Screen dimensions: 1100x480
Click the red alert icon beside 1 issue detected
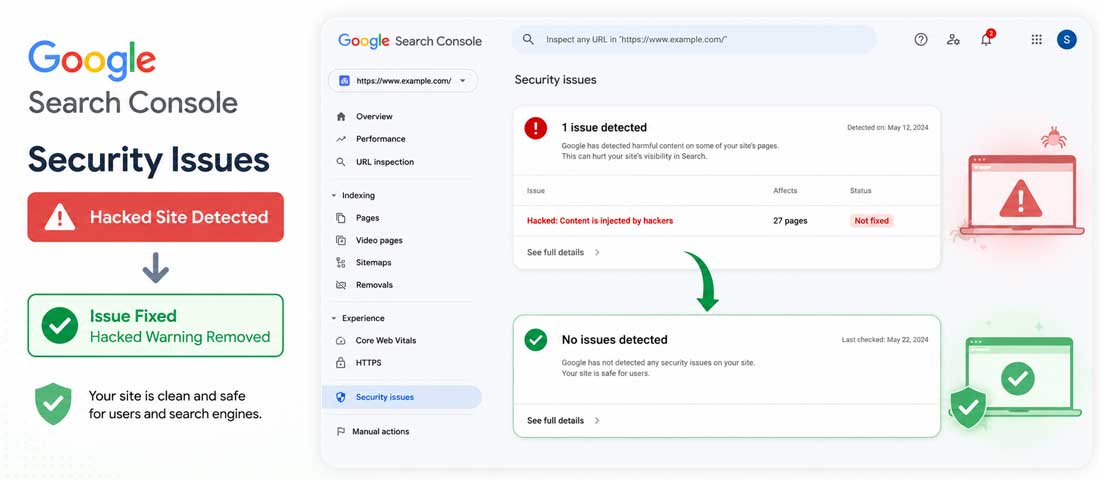(x=535, y=128)
